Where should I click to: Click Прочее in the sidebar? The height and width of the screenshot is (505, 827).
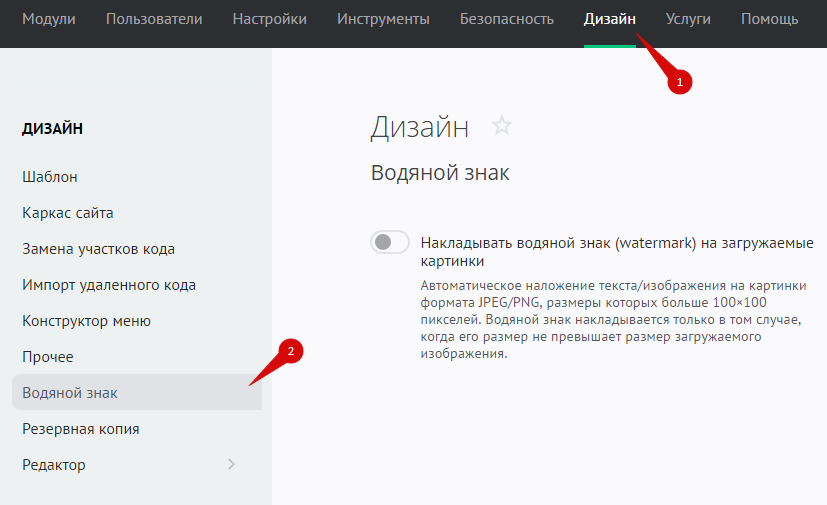[48, 357]
